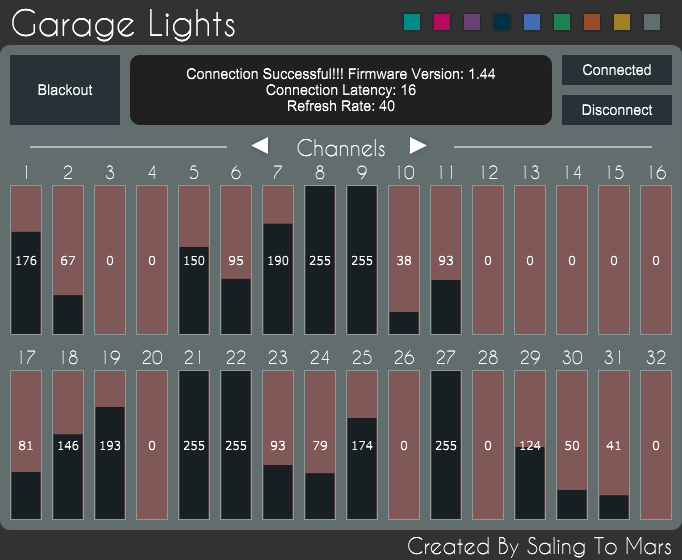
Task: Click the connection status message panel
Action: pyautogui.click(x=341, y=90)
